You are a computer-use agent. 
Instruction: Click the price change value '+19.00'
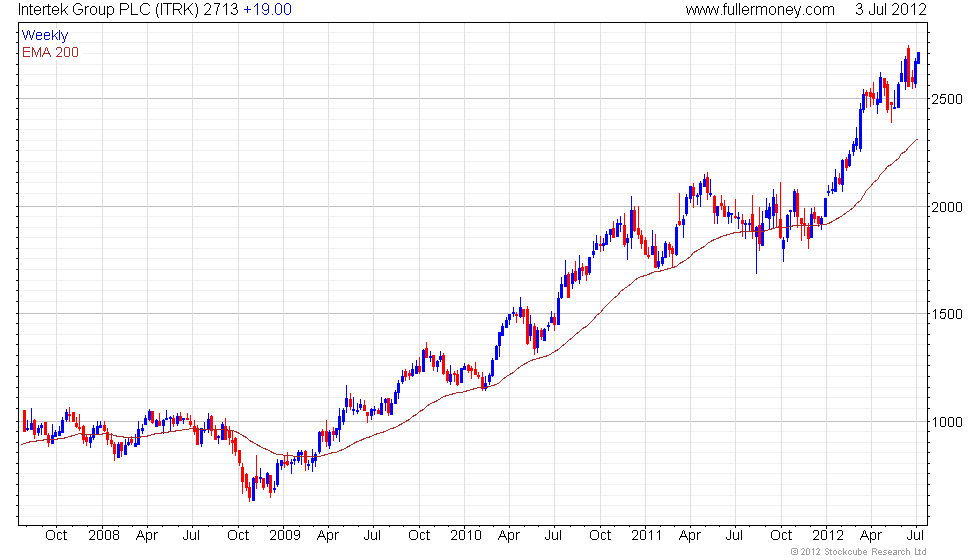coord(268,9)
